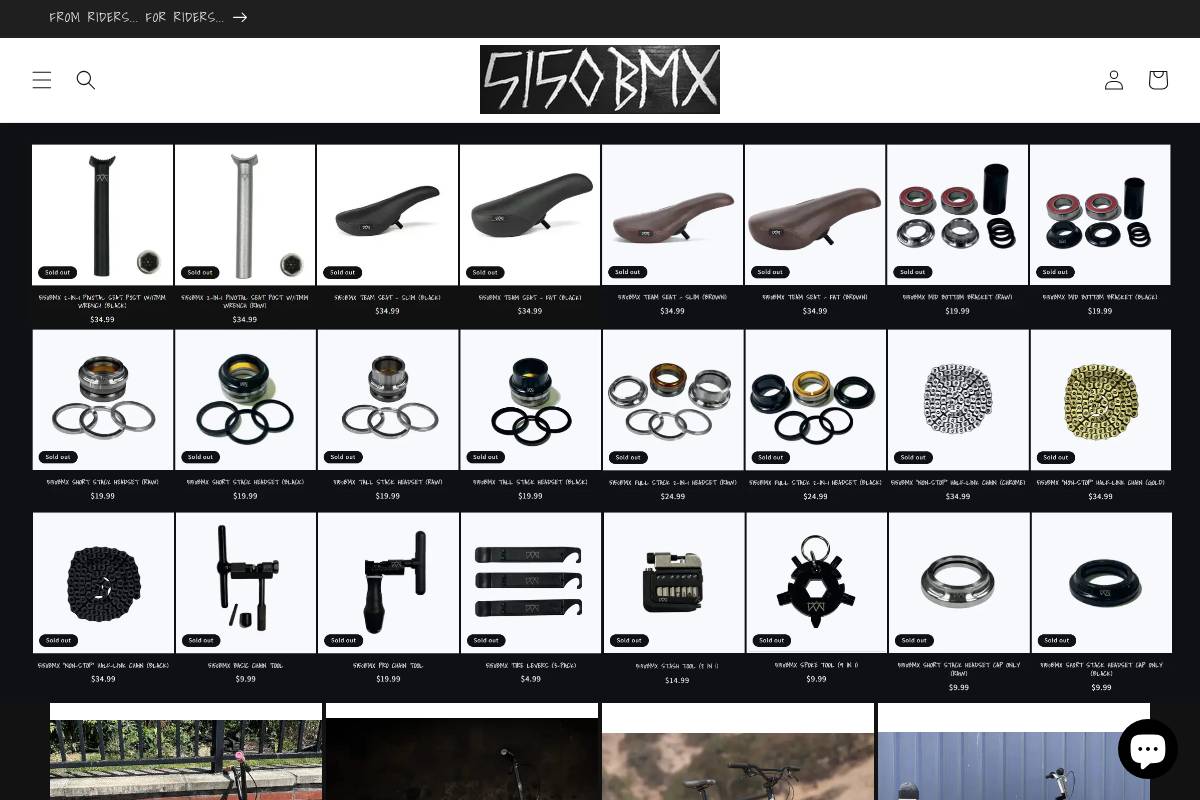Viewport: 1200px width, 800px height.
Task: Open the FROM RIDERS... FOR RIDERS... link
Action: coord(137,17)
